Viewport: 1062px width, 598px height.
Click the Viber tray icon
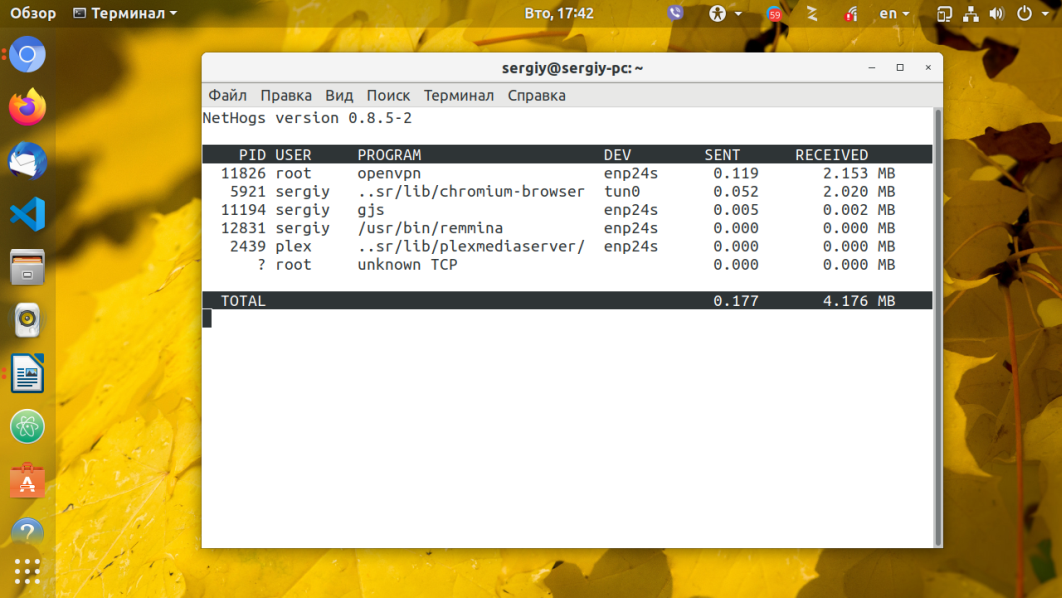tap(675, 14)
